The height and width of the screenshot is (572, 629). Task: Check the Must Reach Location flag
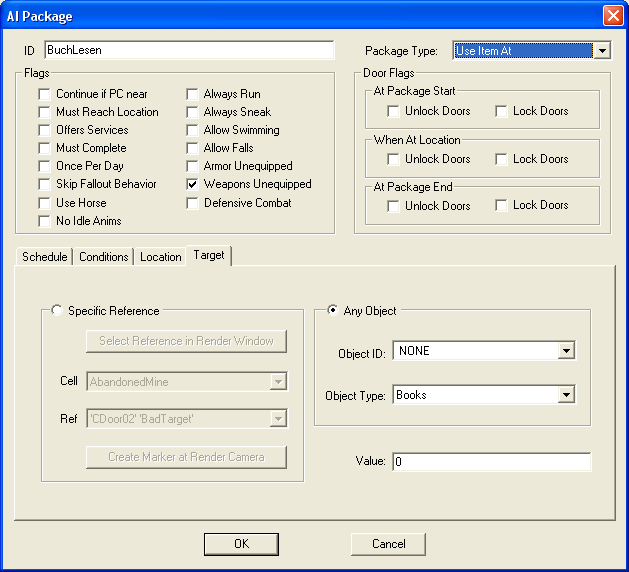point(45,112)
